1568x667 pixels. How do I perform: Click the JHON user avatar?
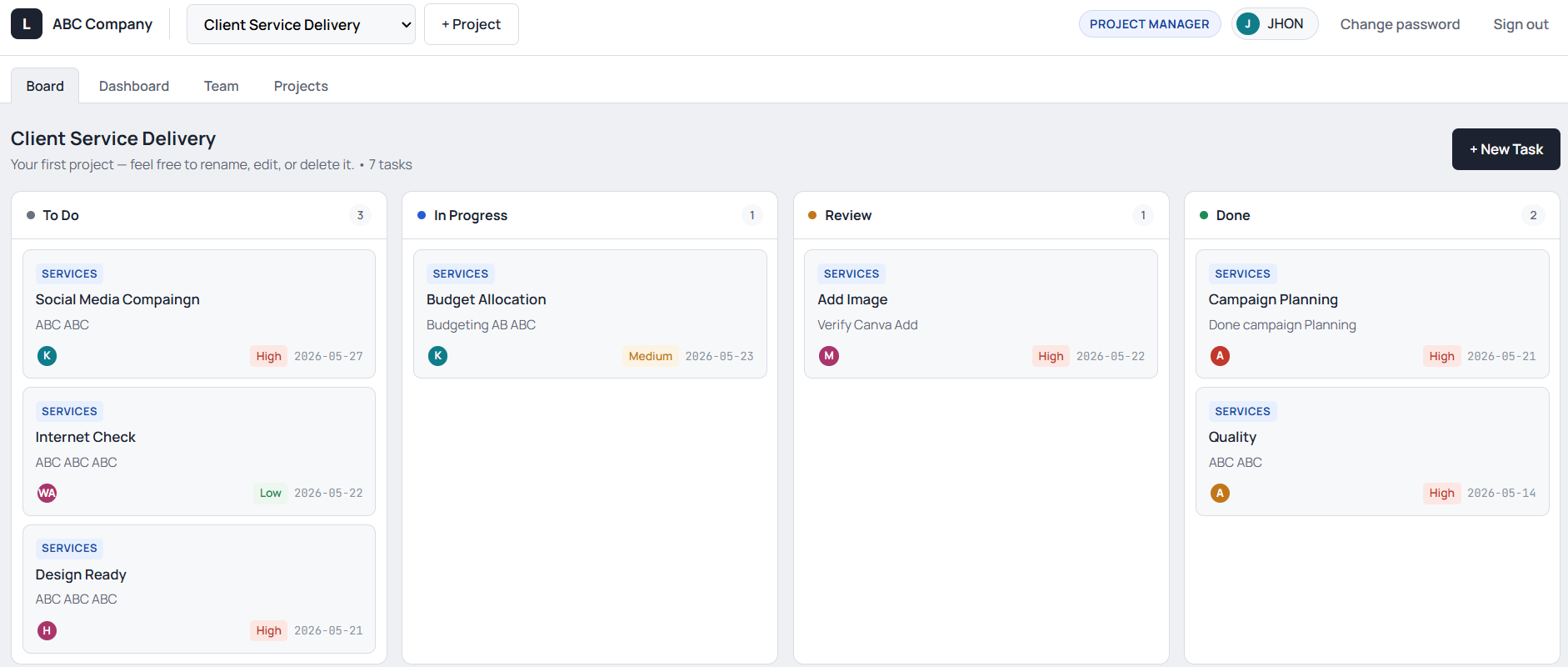coord(1247,24)
